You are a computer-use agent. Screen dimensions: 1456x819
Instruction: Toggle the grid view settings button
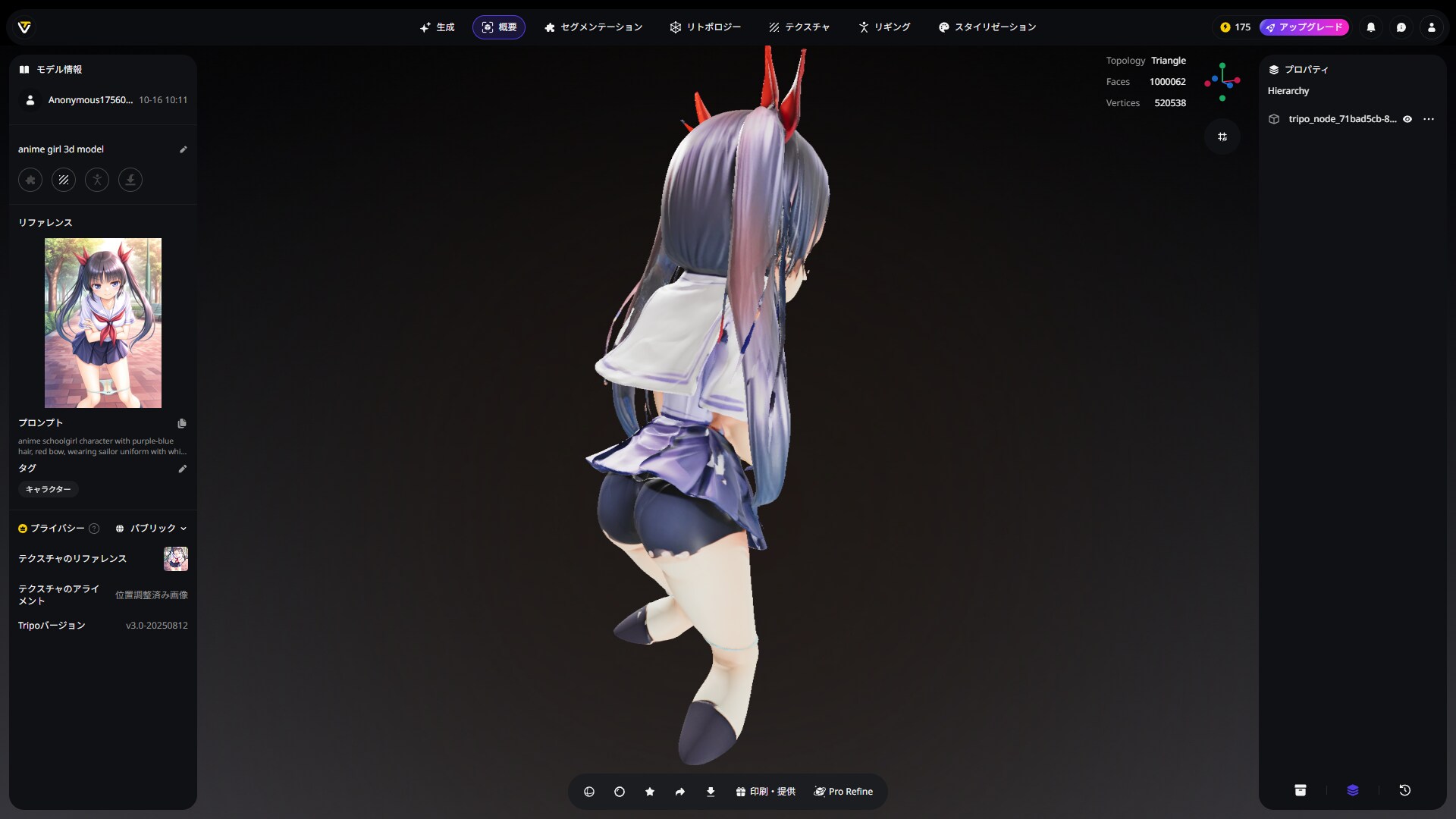click(1222, 136)
